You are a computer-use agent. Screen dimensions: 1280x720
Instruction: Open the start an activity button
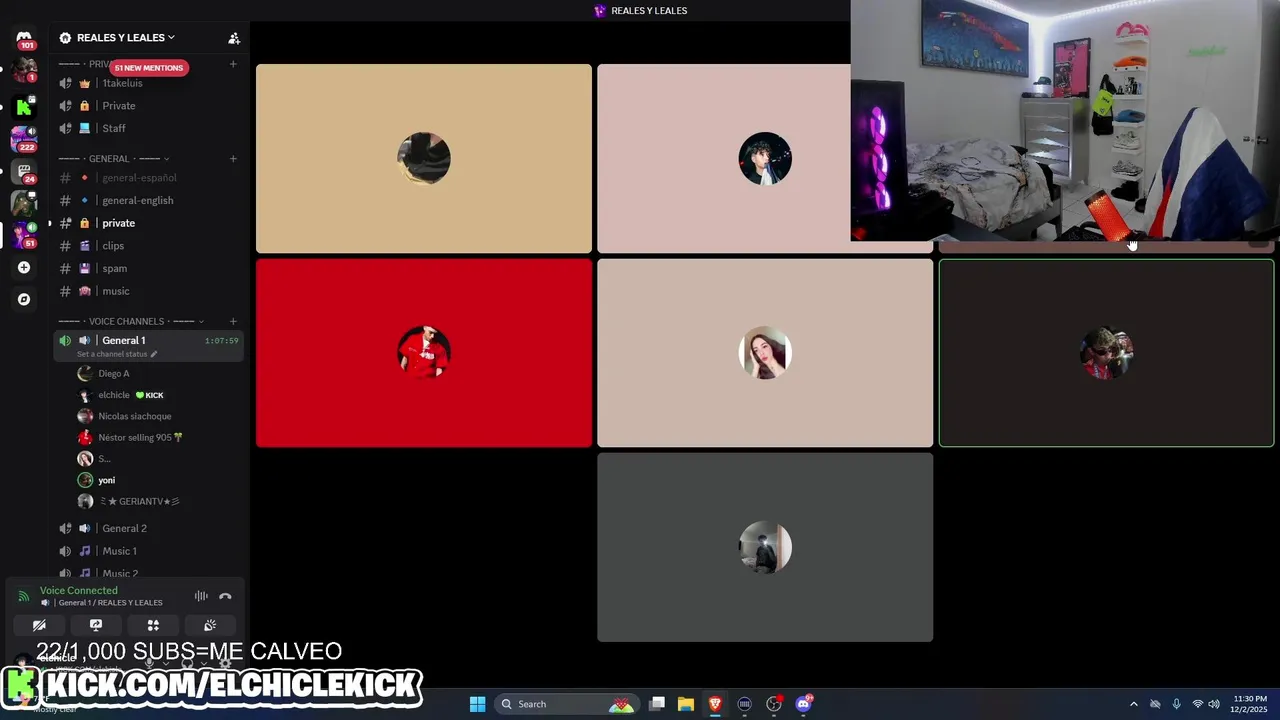153,625
